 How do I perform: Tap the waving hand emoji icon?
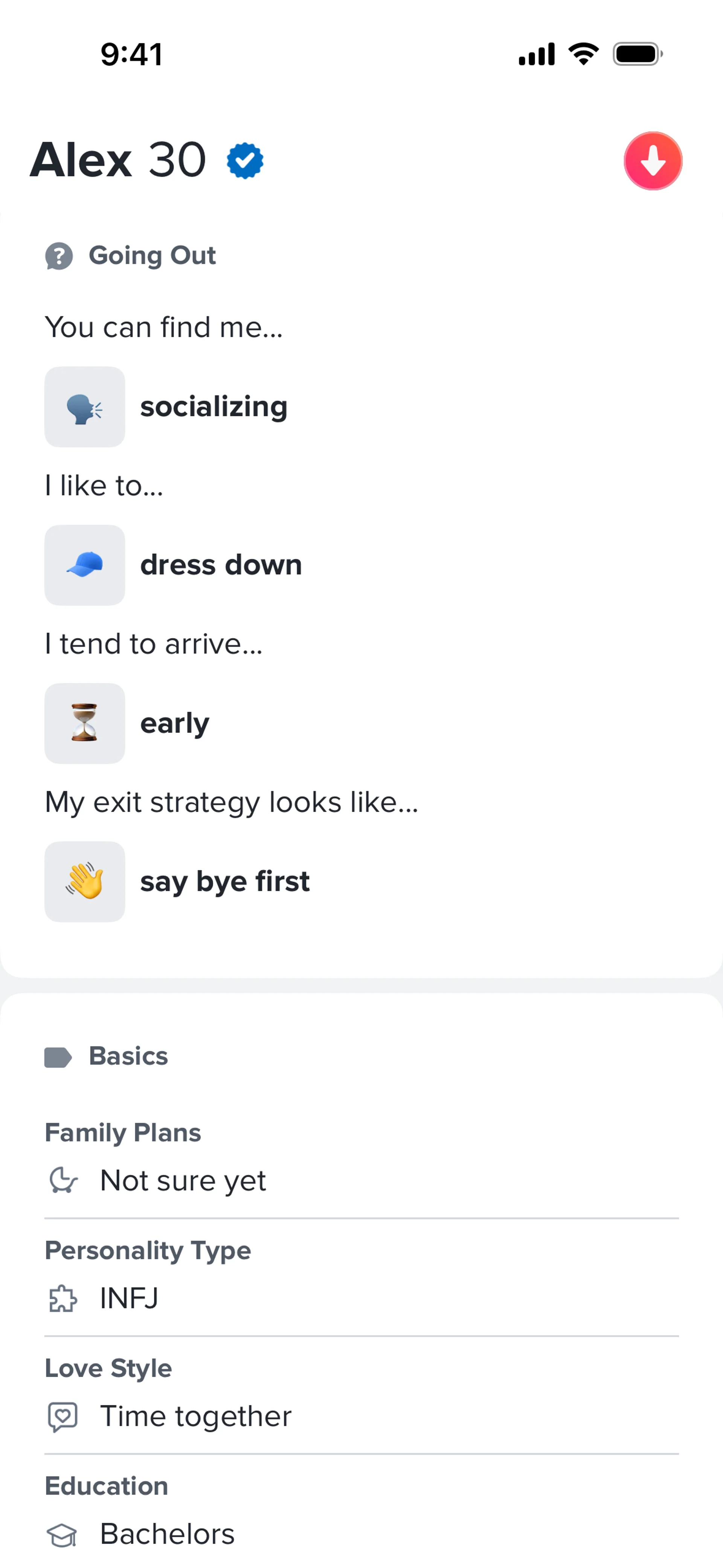tap(85, 882)
